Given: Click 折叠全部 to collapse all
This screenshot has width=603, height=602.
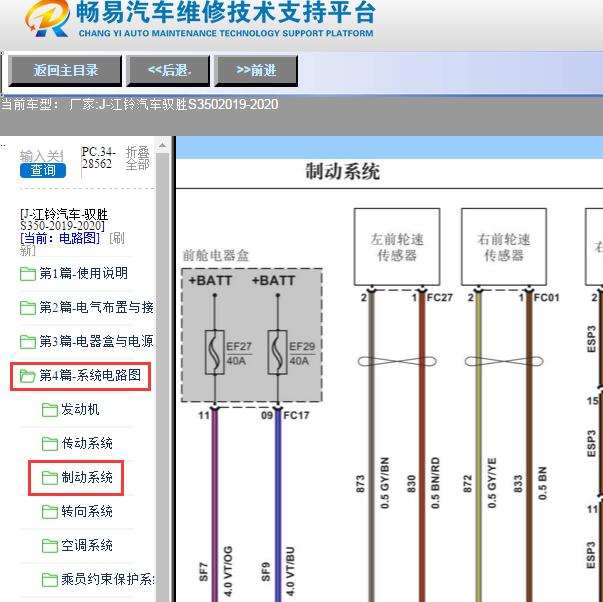Looking at the screenshot, I should (137, 158).
